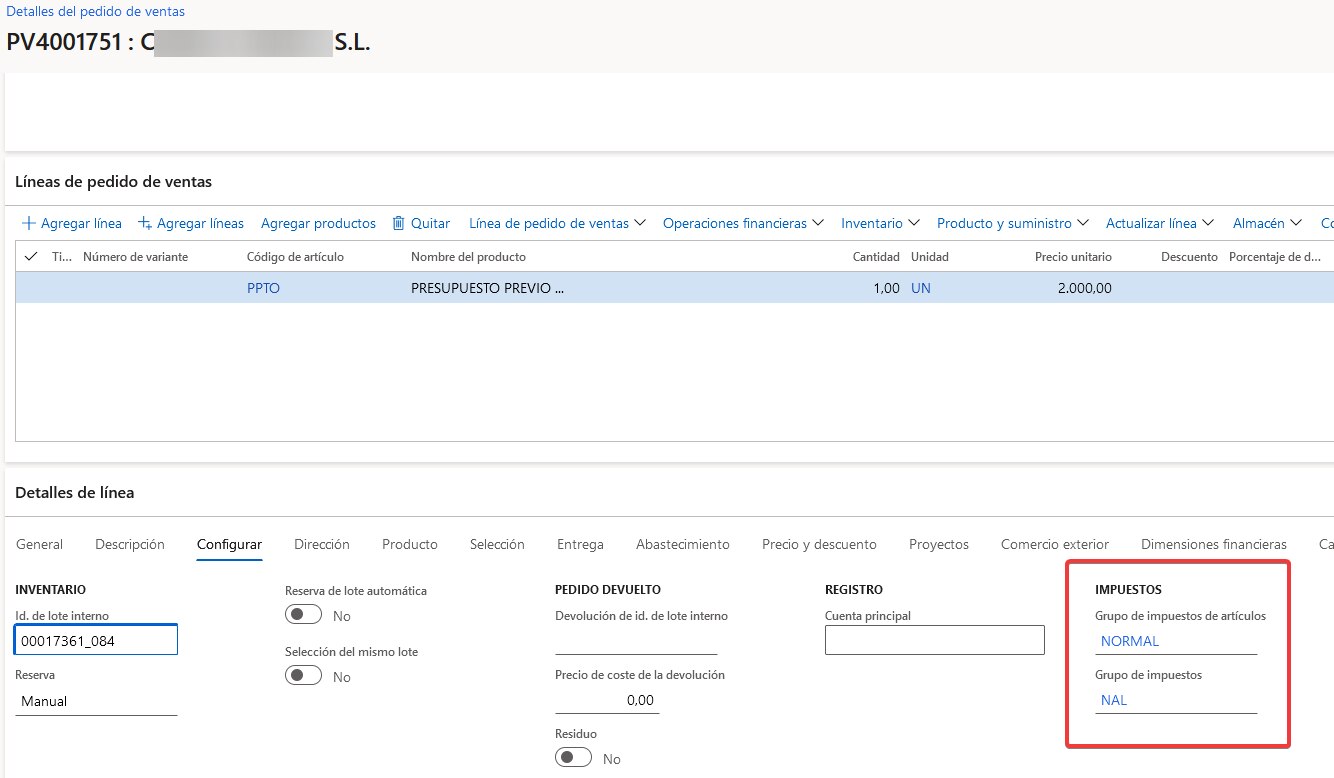The height and width of the screenshot is (778, 1334).
Task: Switch to the Precio y descuento tab
Action: point(819,544)
